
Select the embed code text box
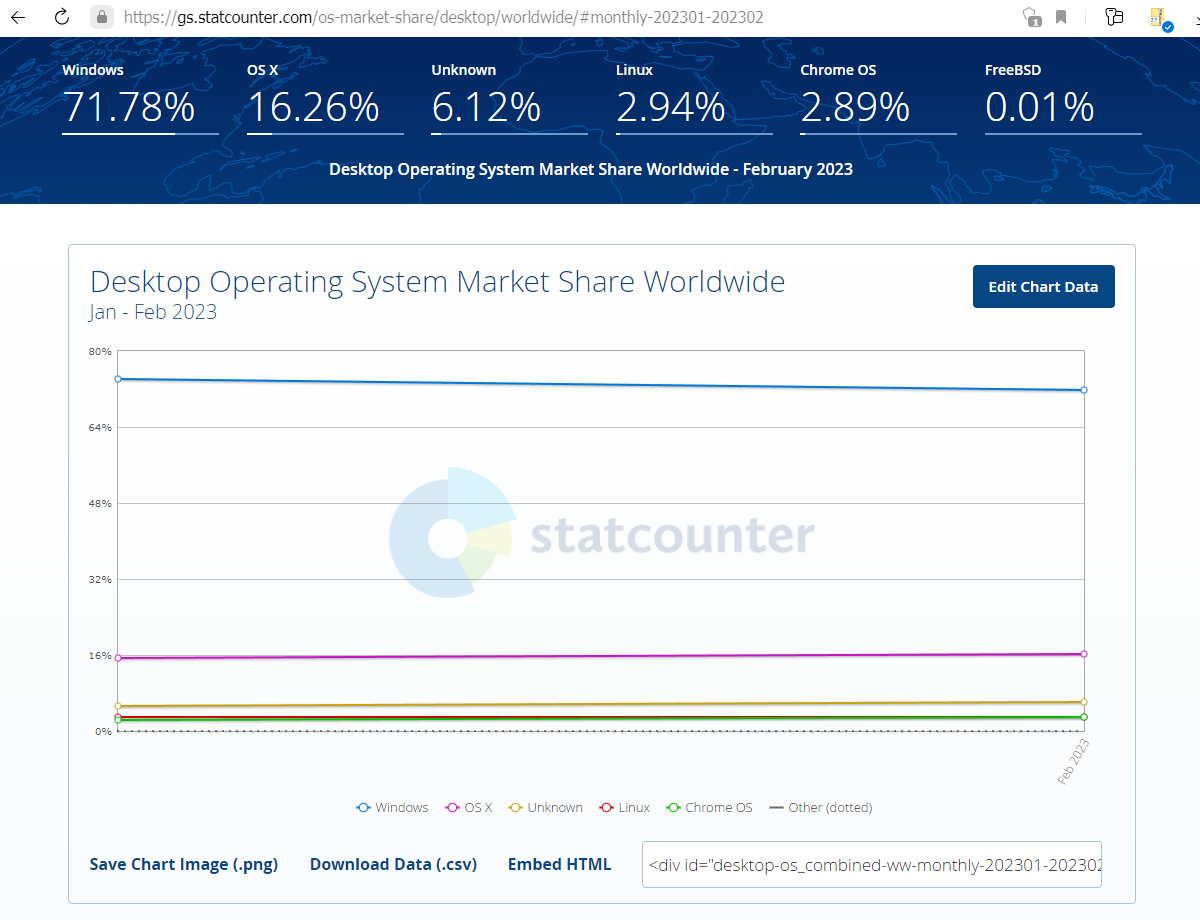click(x=872, y=864)
